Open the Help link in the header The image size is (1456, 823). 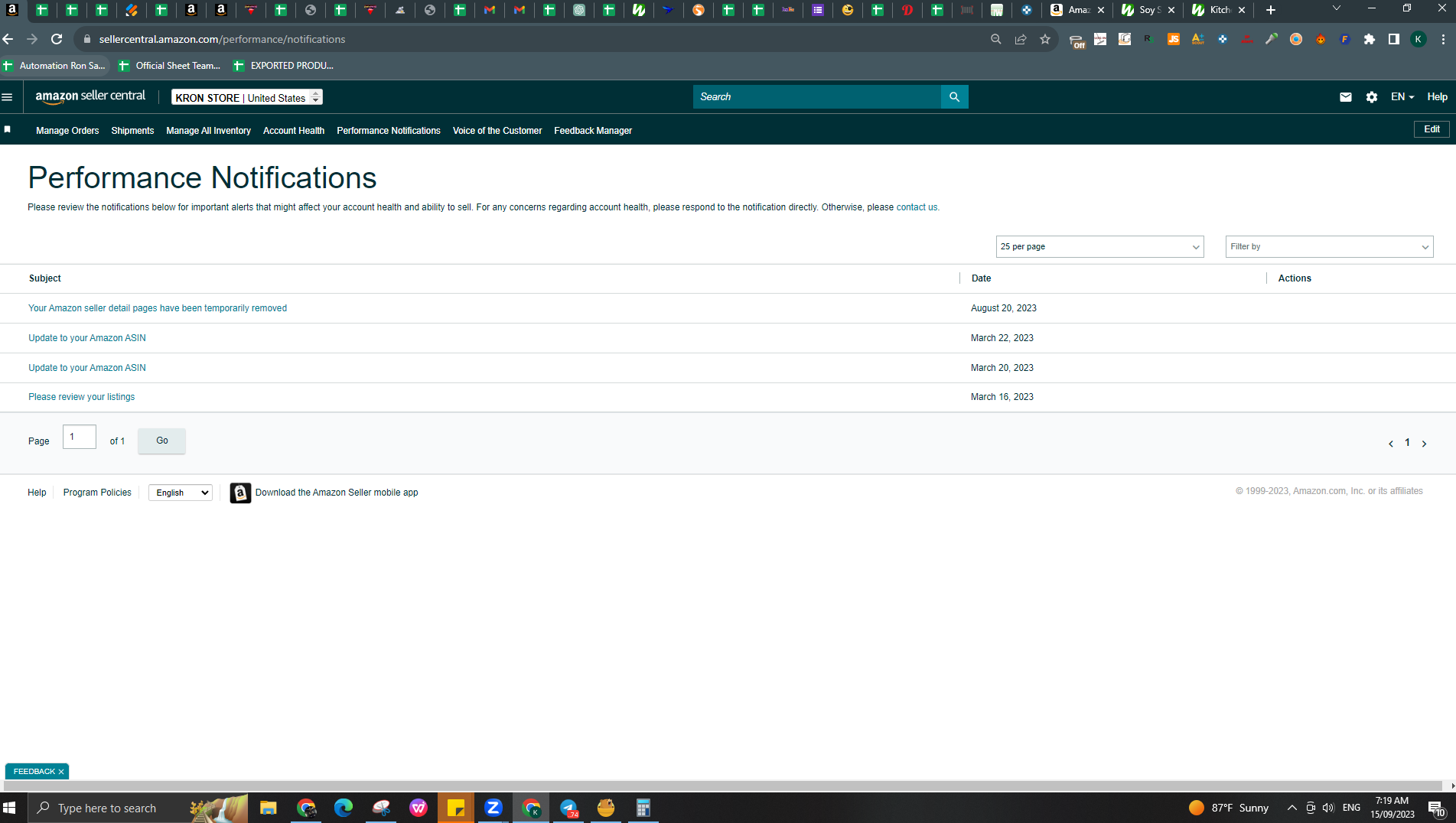(1437, 97)
